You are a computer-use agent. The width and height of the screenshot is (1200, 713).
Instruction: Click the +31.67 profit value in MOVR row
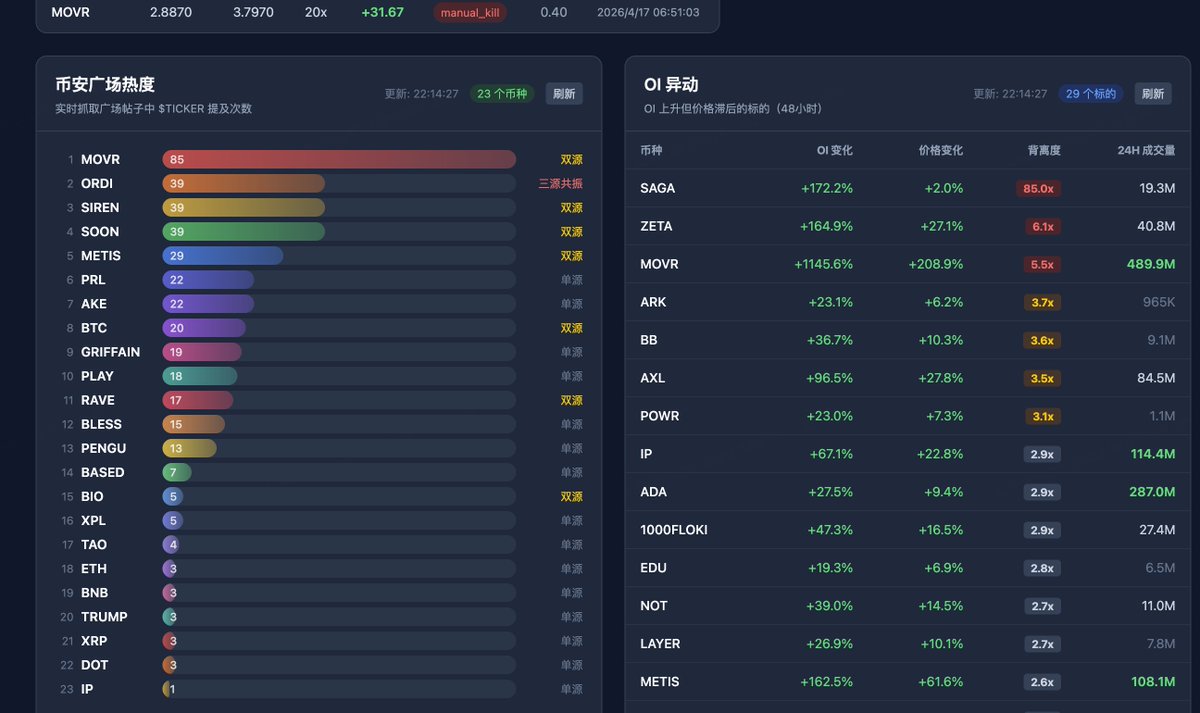tap(383, 13)
